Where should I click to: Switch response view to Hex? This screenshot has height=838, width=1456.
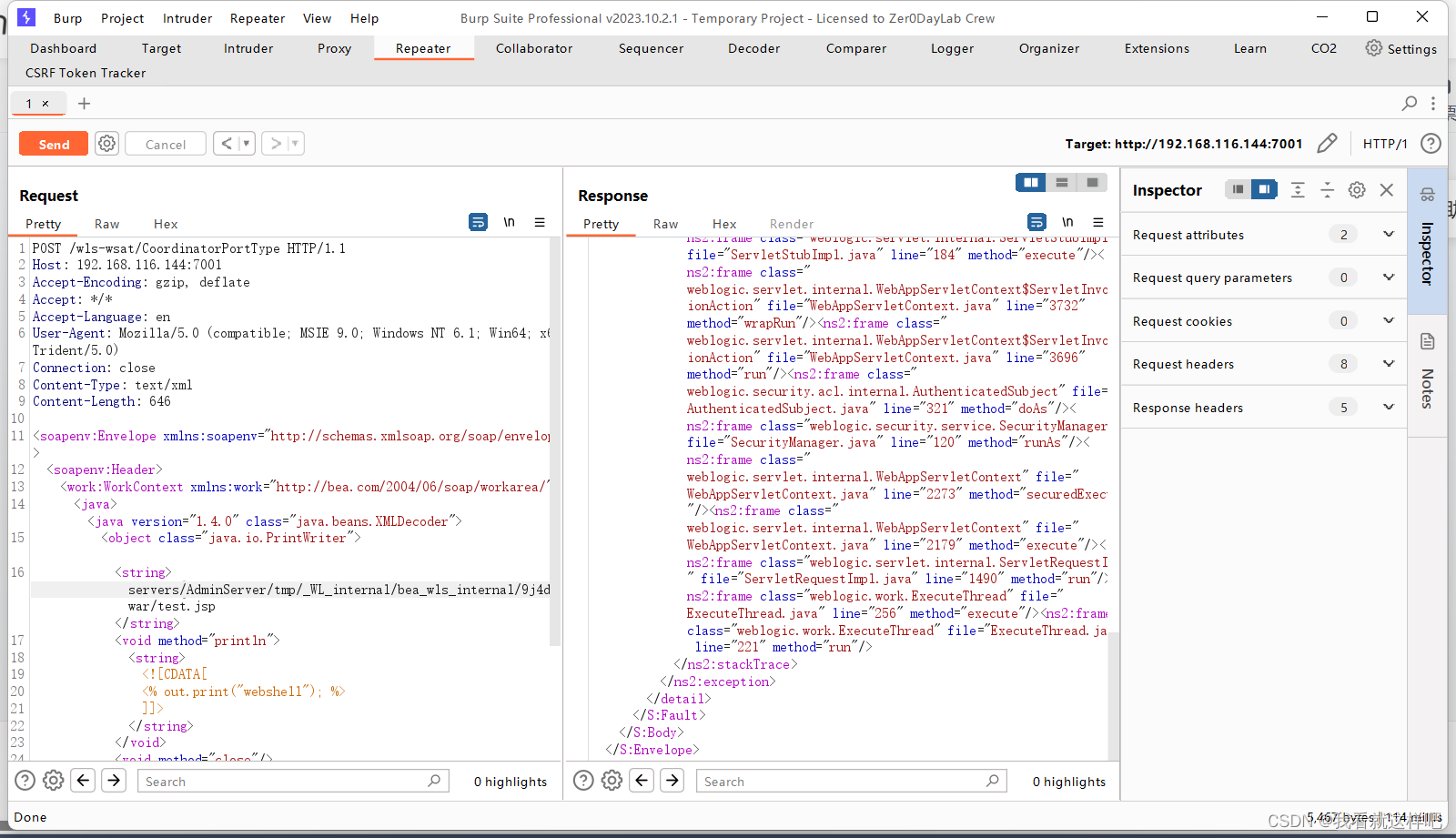tap(724, 224)
